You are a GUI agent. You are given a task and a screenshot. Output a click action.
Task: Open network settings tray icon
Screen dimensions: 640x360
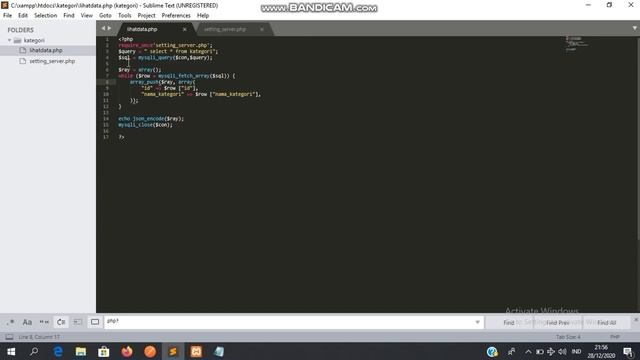point(551,351)
